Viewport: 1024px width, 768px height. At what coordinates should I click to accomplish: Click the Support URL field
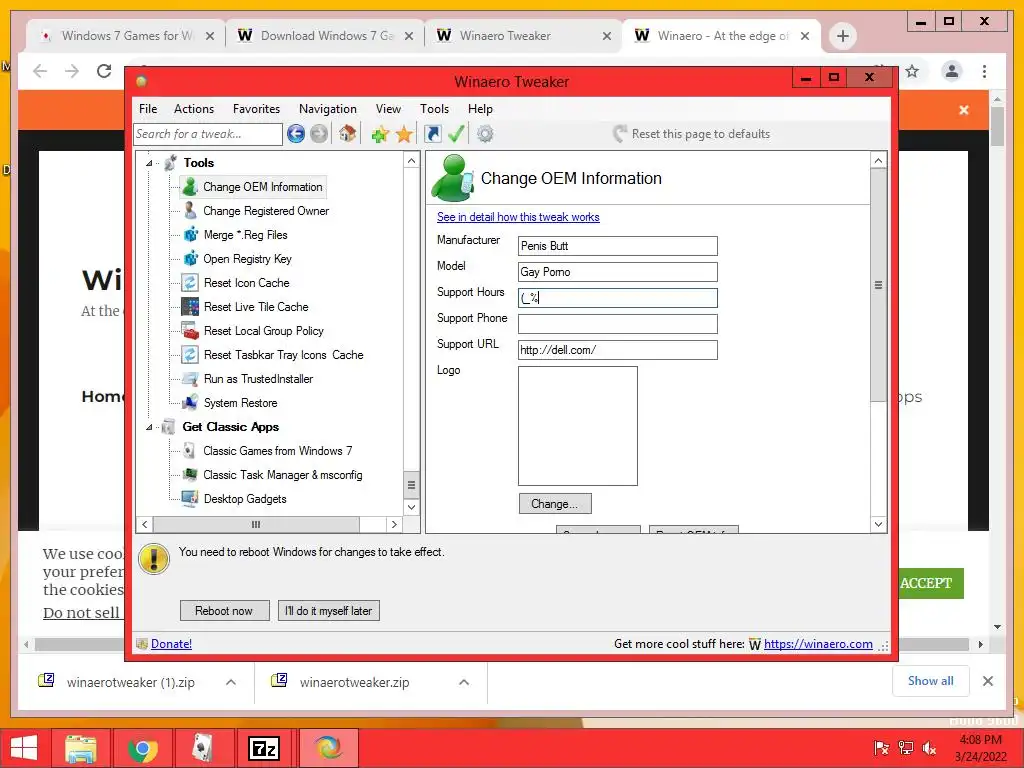click(618, 350)
